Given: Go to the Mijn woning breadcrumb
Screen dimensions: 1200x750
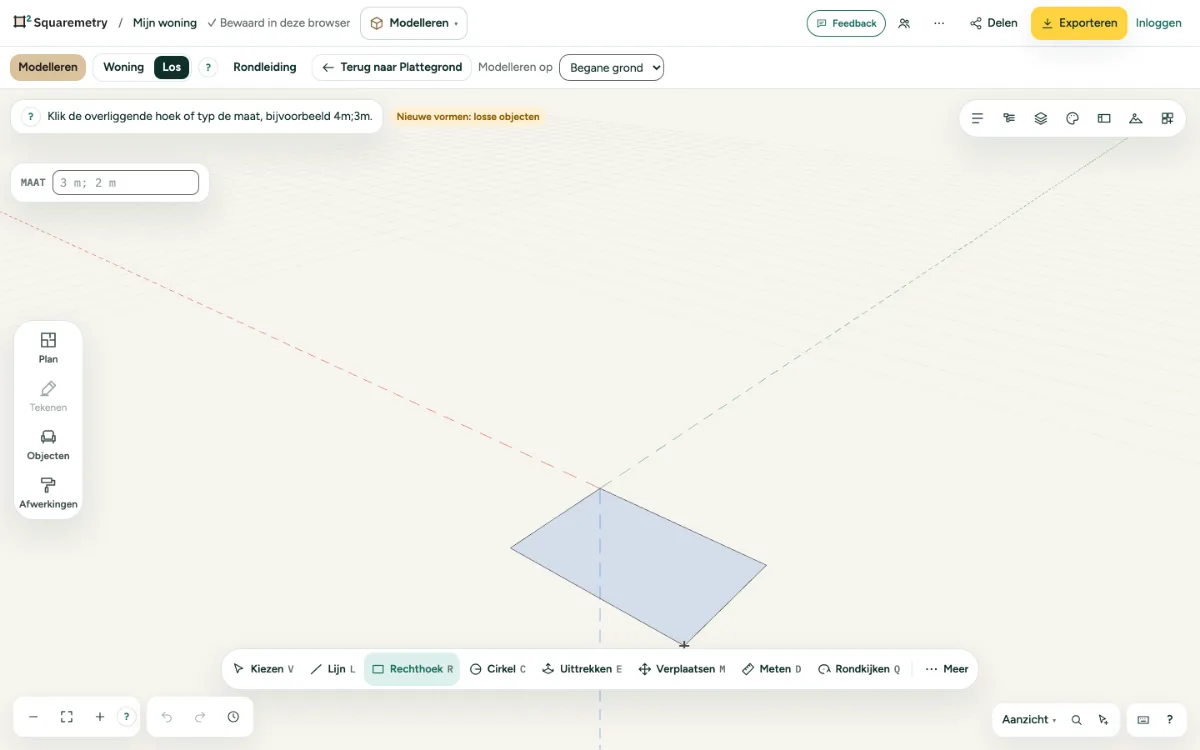Looking at the screenshot, I should click(165, 23).
